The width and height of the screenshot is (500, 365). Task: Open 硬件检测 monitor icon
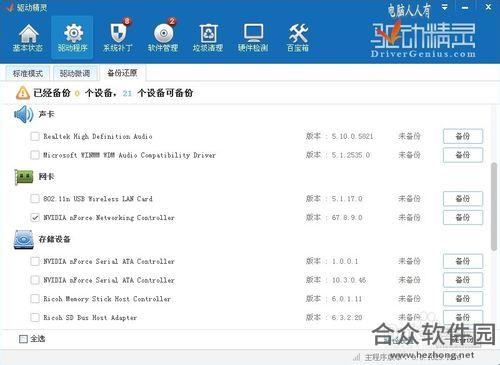coord(253,38)
